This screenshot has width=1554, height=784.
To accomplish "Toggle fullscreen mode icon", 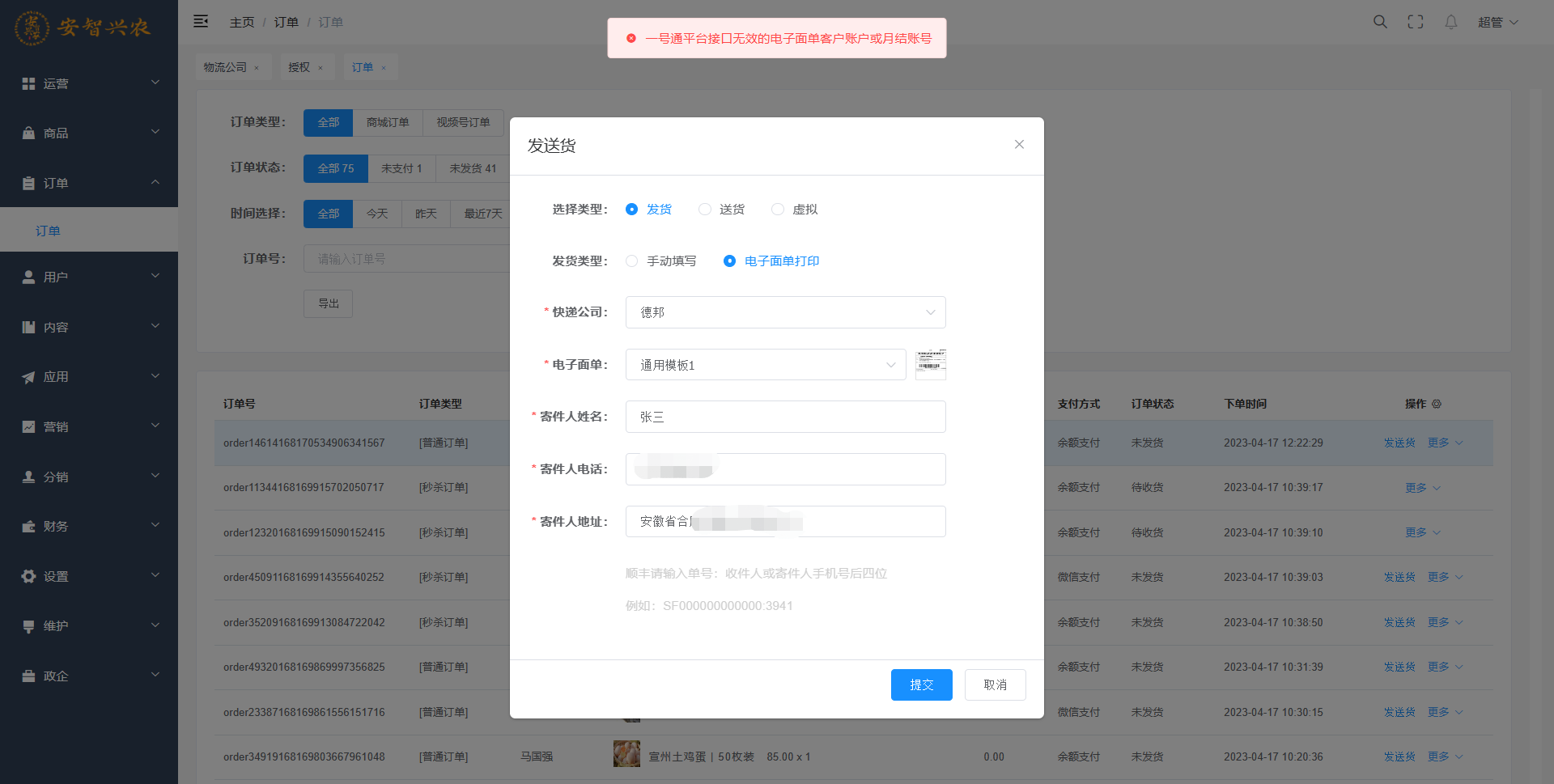I will (1416, 22).
